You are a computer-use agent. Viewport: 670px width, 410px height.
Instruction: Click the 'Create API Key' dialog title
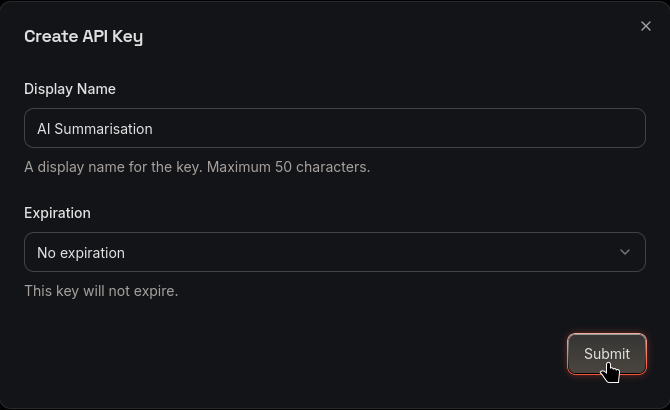click(83, 37)
